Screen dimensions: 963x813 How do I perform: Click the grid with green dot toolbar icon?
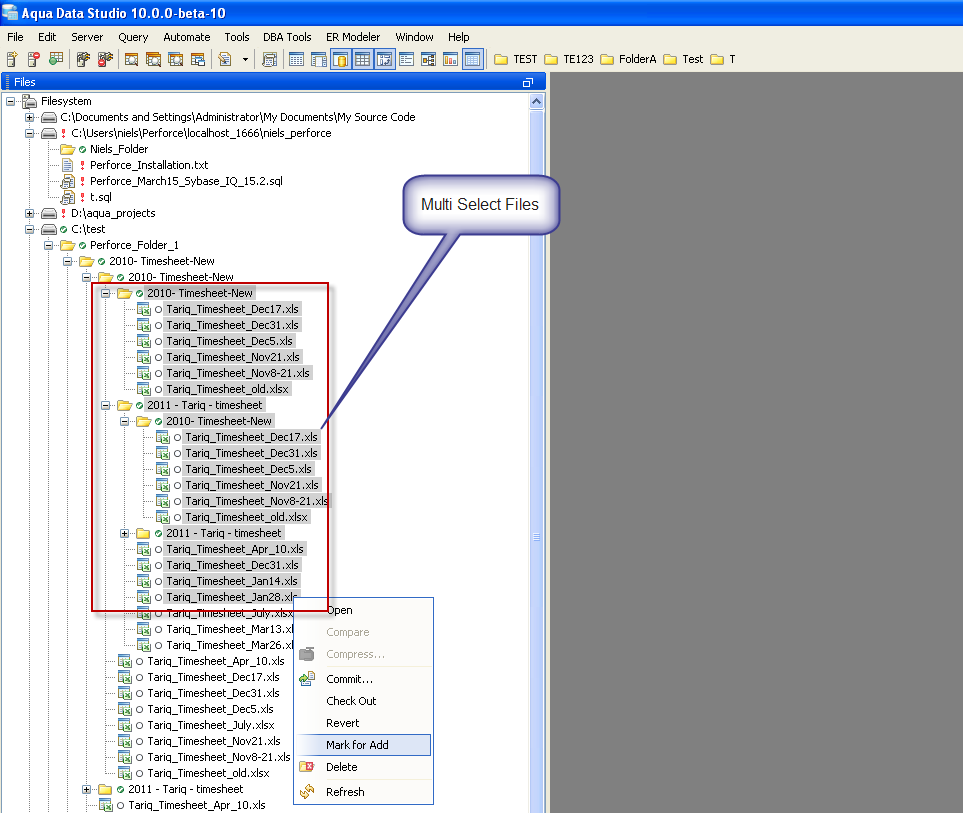coord(56,59)
